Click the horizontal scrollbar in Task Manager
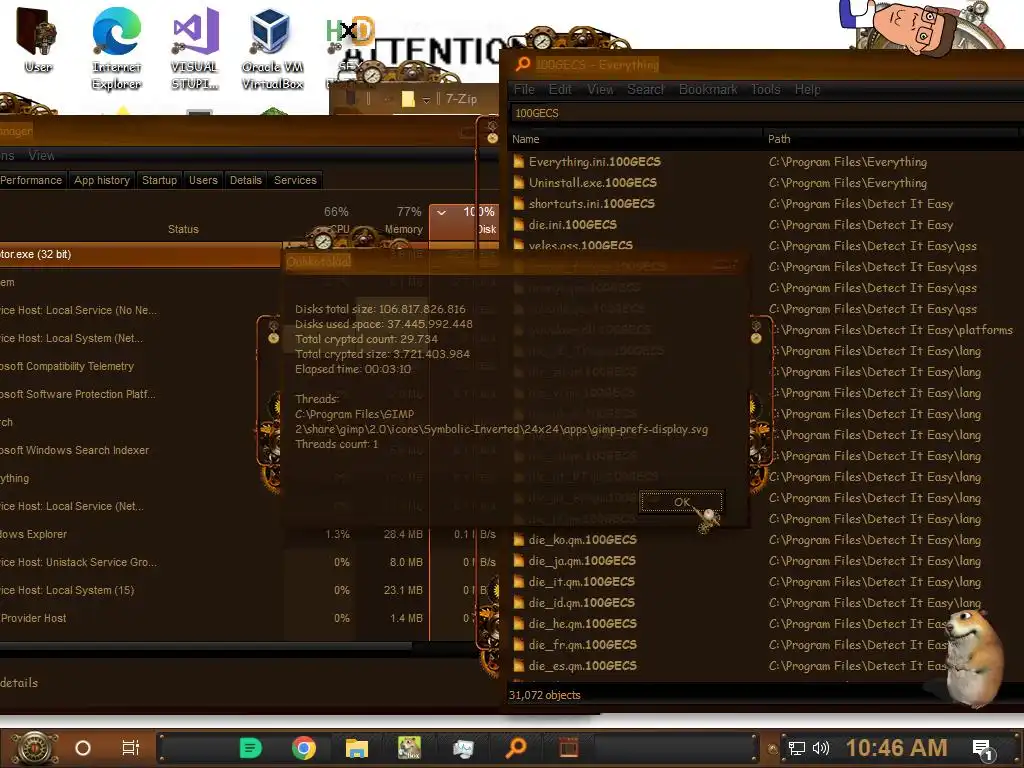The image size is (1024, 768). coord(206,647)
